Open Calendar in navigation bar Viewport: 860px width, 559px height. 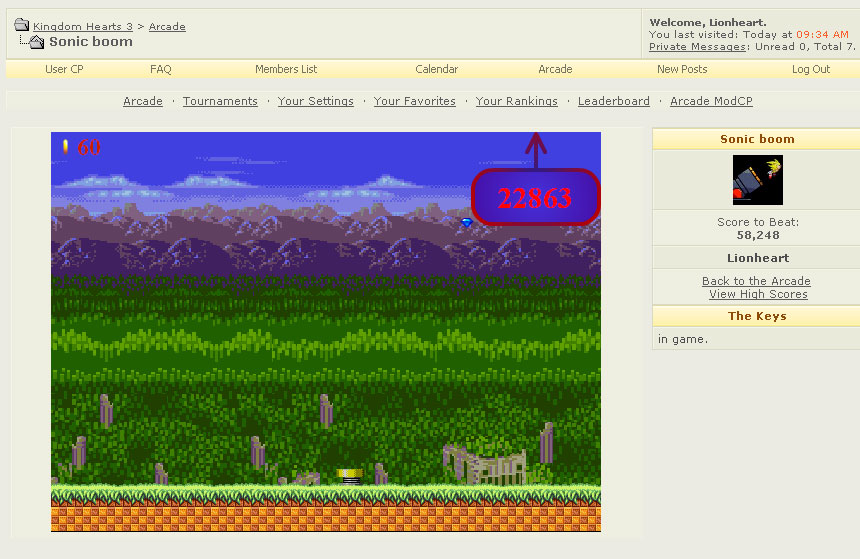pos(437,69)
